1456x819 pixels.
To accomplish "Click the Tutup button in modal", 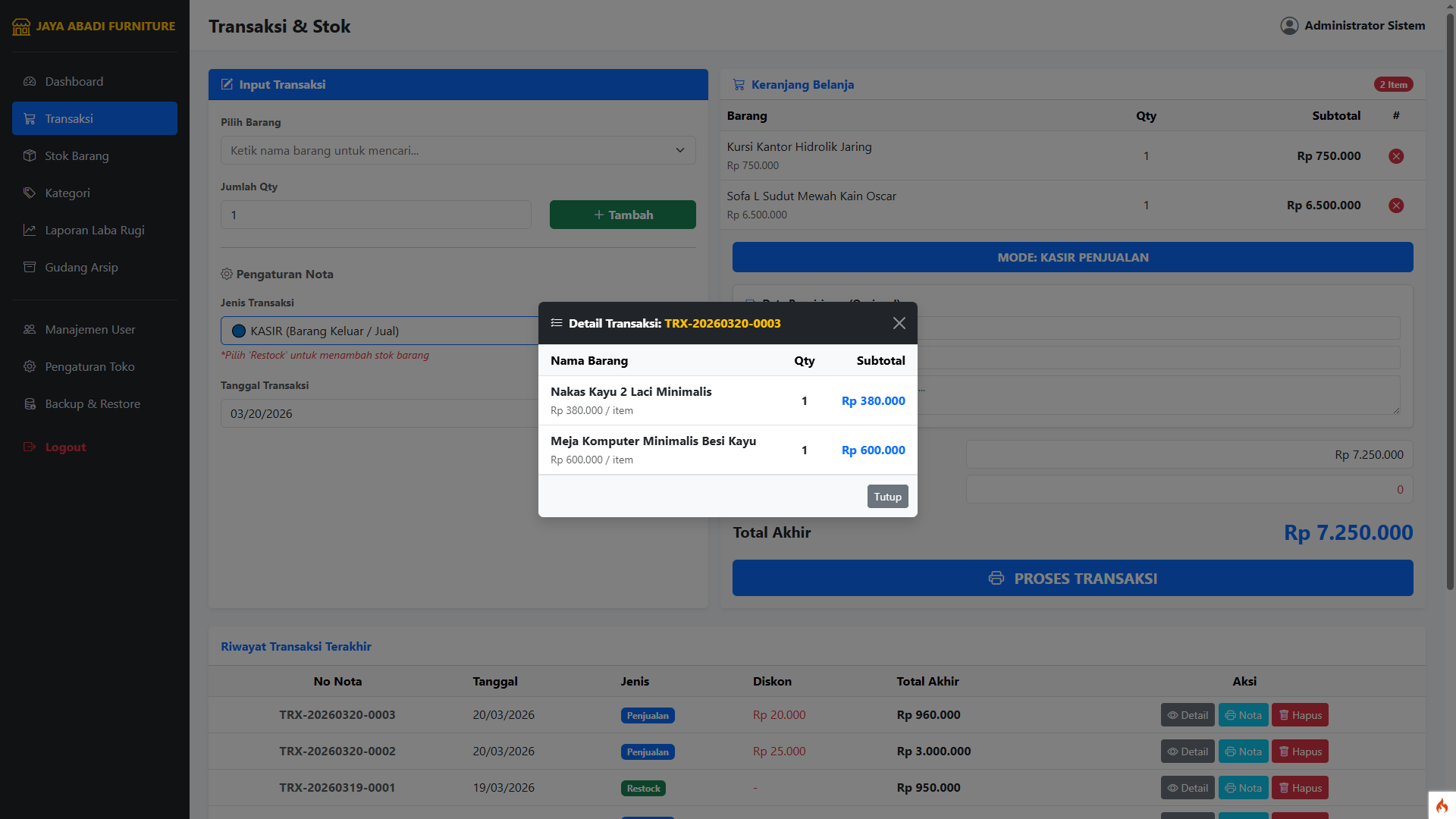I will pyautogui.click(x=887, y=497).
